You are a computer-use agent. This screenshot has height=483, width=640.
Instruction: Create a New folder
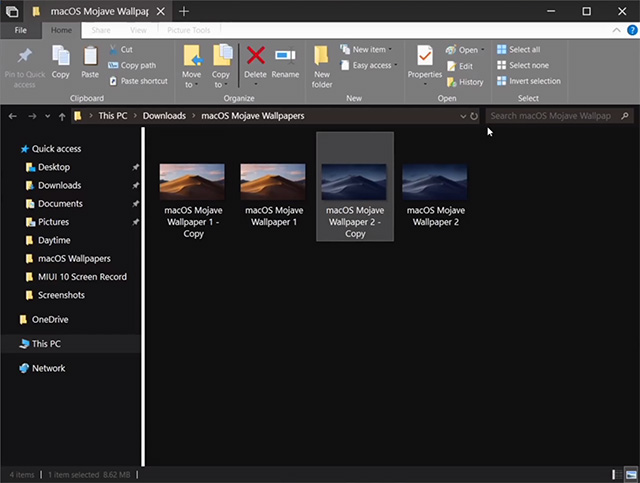(x=322, y=65)
